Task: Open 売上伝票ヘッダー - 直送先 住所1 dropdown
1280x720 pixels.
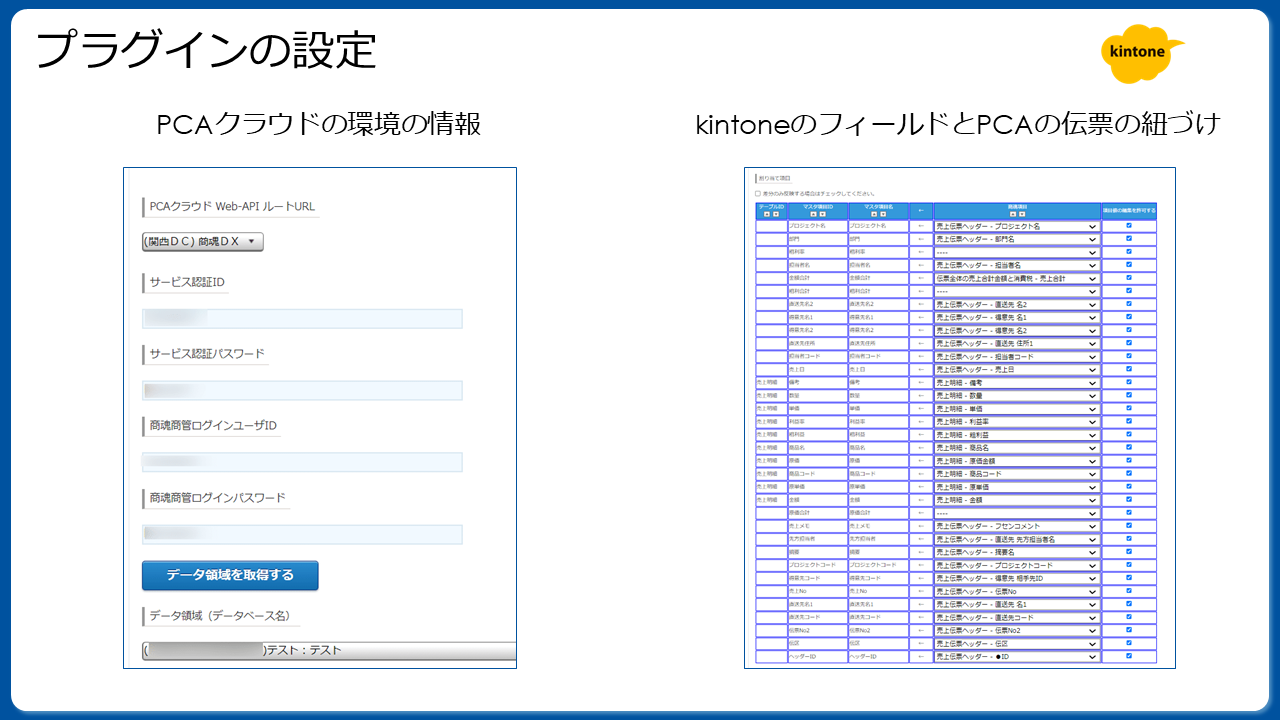Action: (x=1017, y=343)
